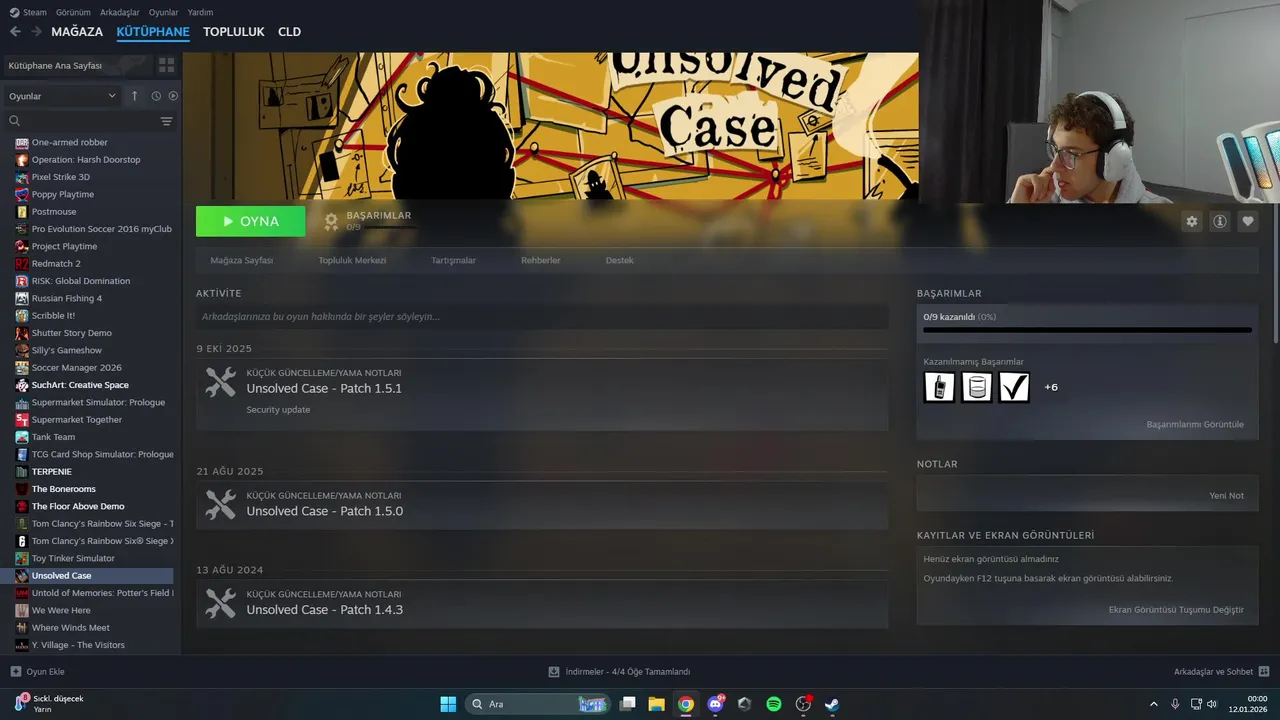The width and height of the screenshot is (1280, 720).
Task: Click Oyun Ekle at bottom left
Action: (37, 672)
